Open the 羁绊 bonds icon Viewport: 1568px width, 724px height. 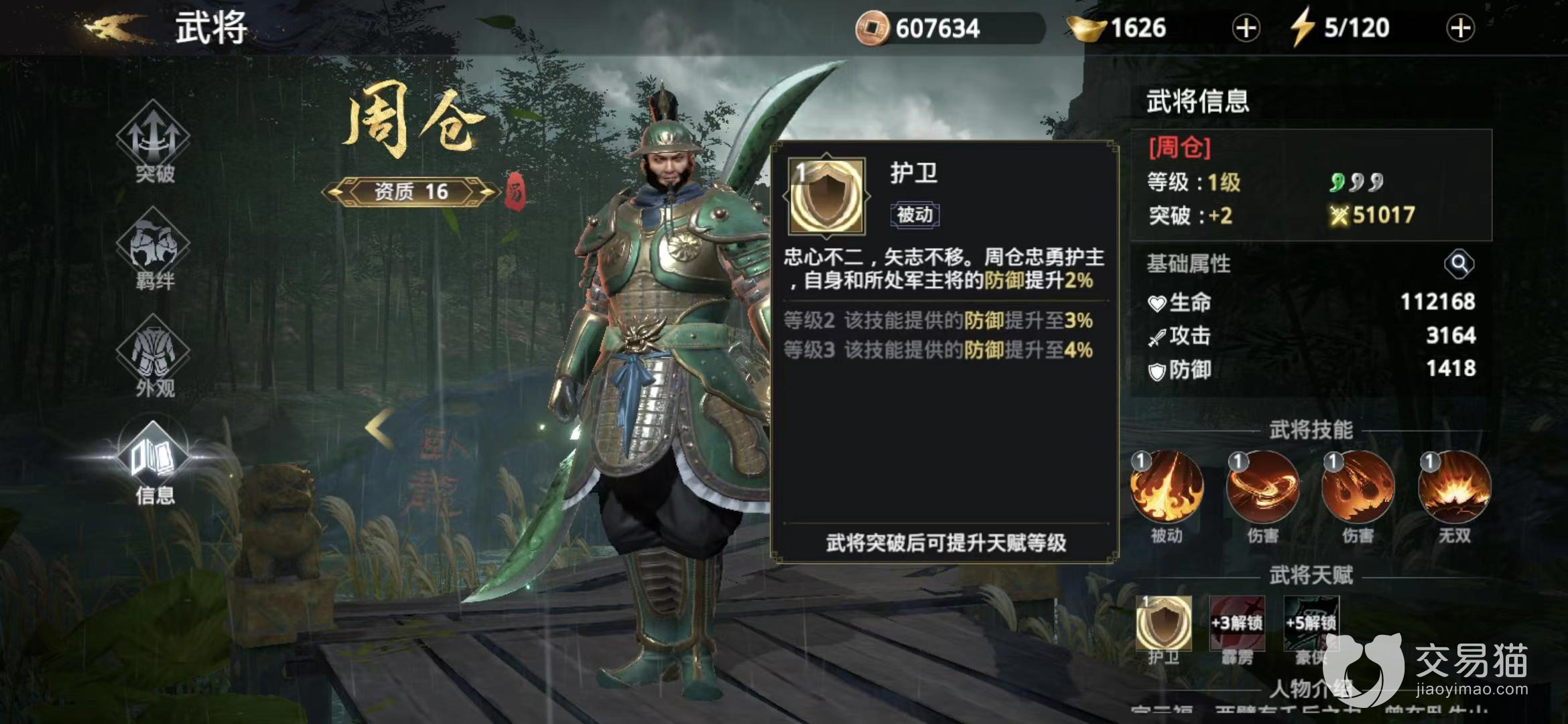pyautogui.click(x=154, y=249)
